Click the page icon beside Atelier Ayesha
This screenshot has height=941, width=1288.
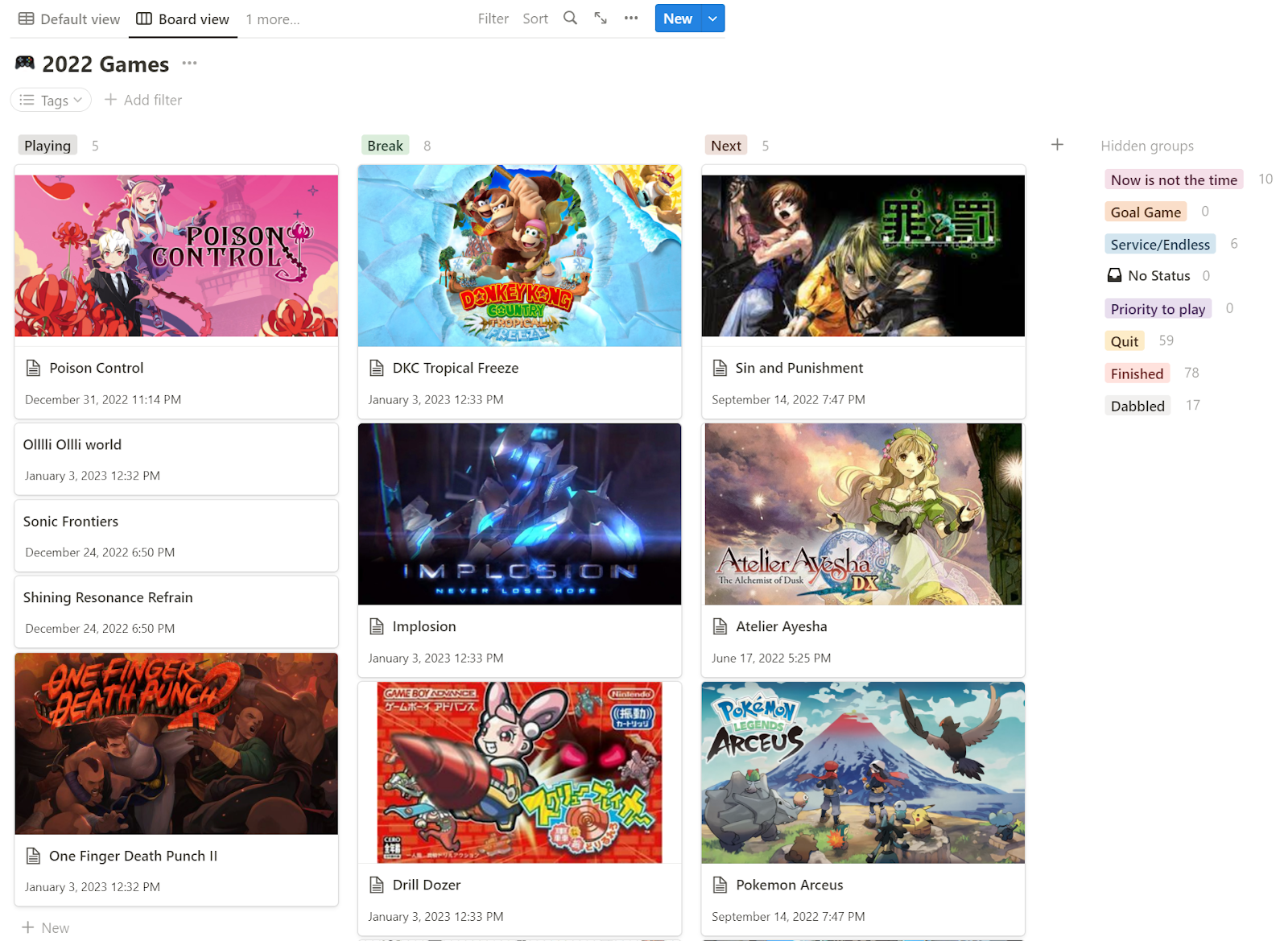(720, 626)
